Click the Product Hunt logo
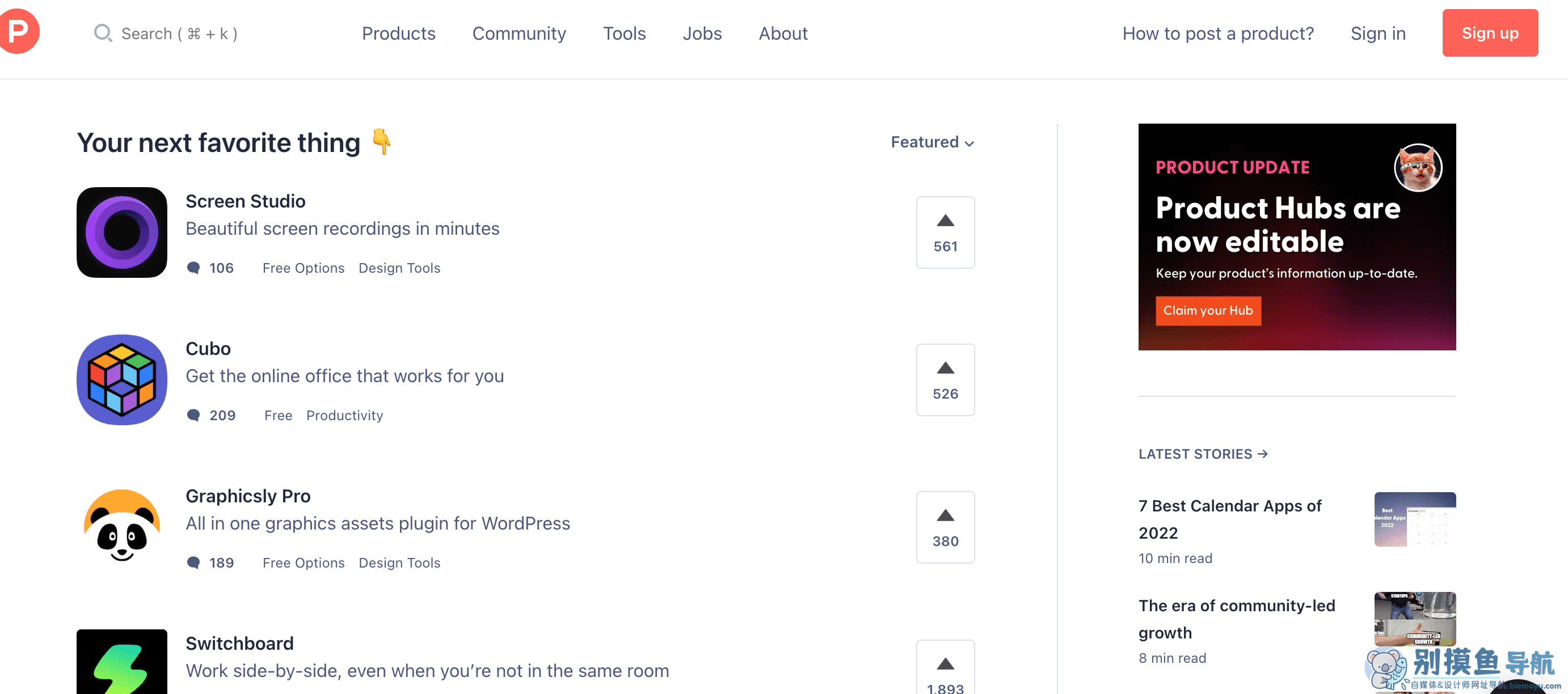The height and width of the screenshot is (694, 1568). click(18, 31)
